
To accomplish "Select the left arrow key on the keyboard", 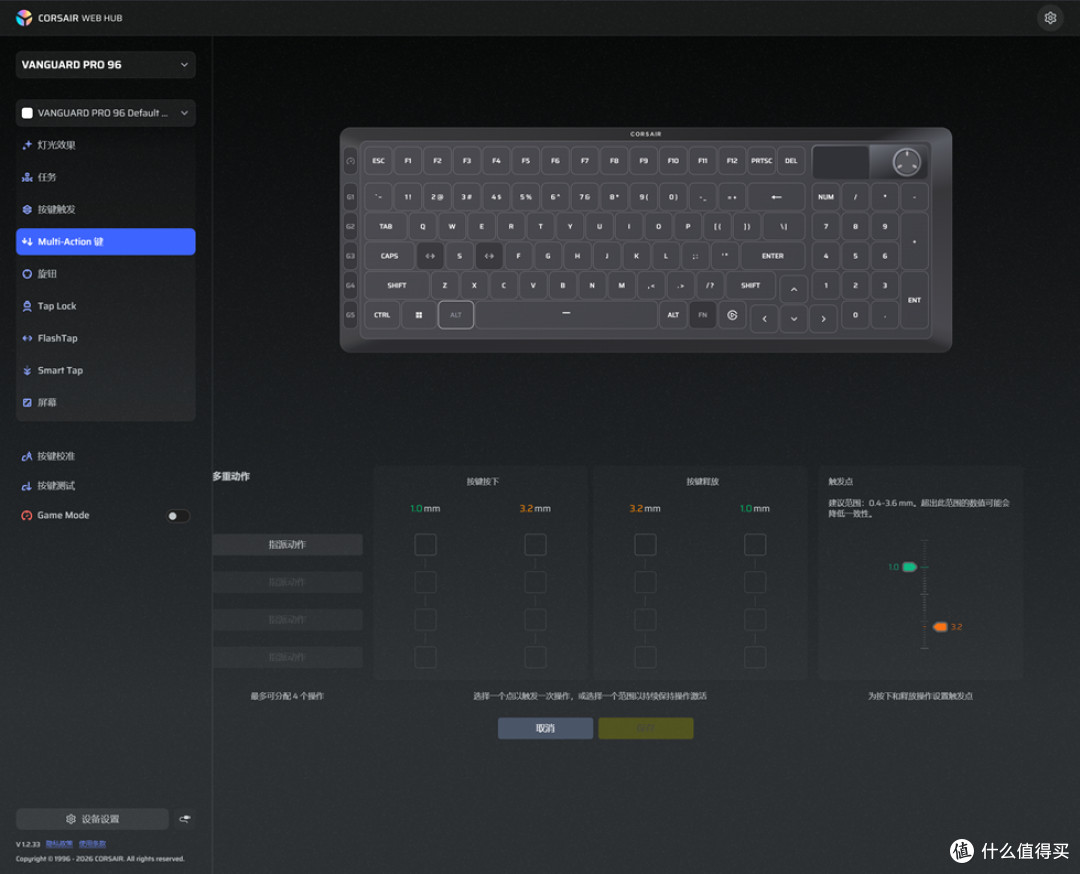I will [765, 318].
